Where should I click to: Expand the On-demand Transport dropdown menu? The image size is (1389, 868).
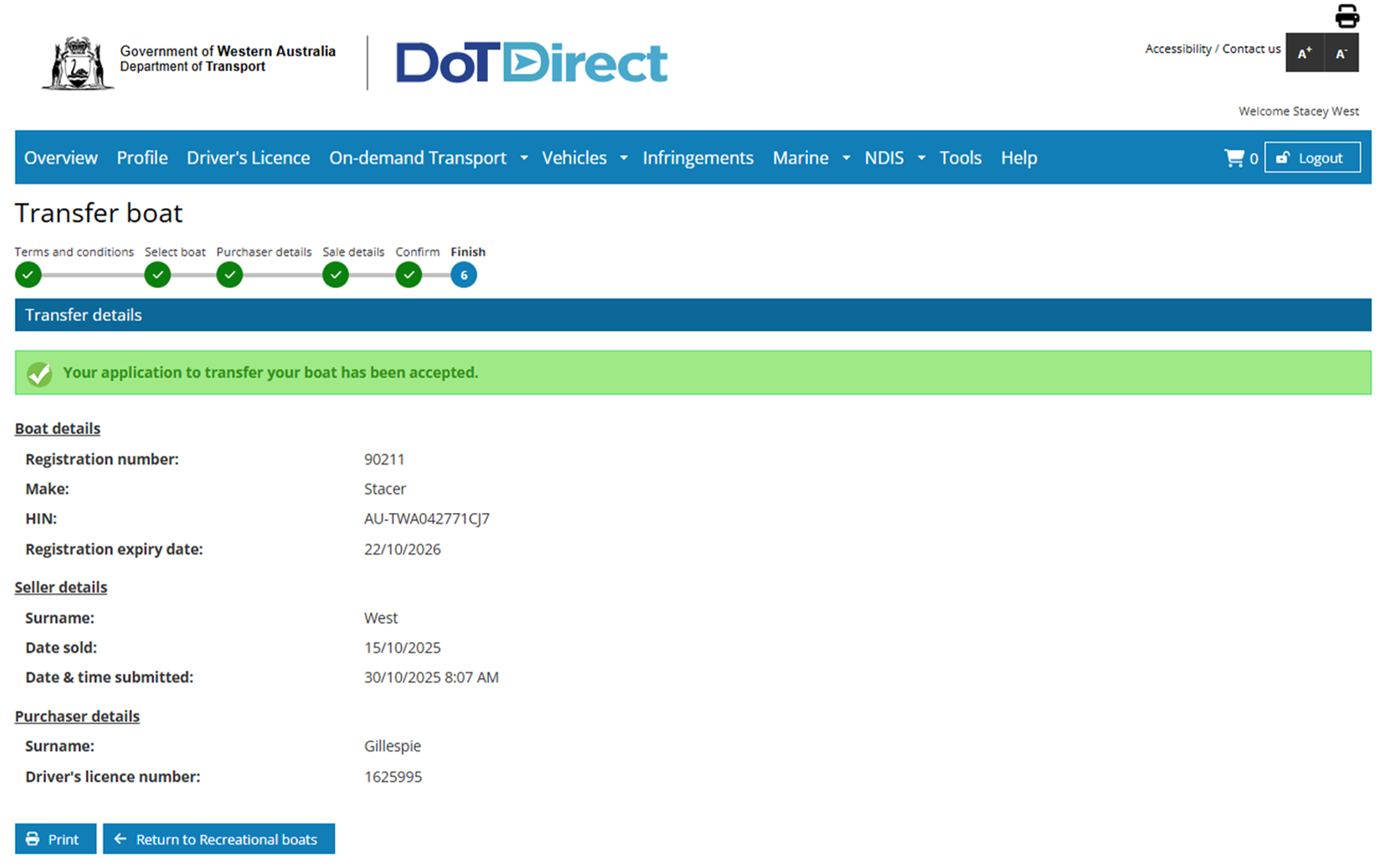tap(523, 158)
